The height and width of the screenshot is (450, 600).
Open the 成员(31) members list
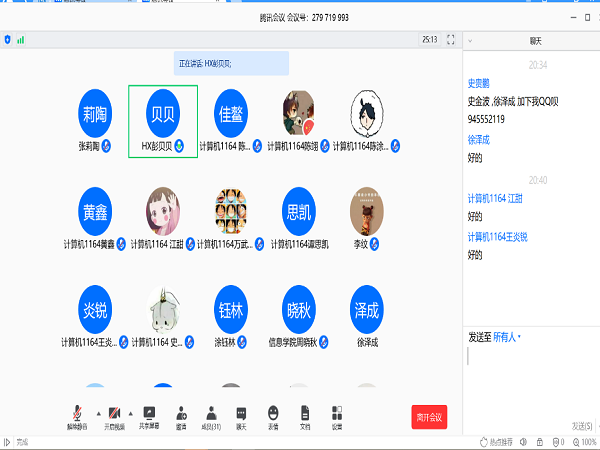(x=211, y=418)
